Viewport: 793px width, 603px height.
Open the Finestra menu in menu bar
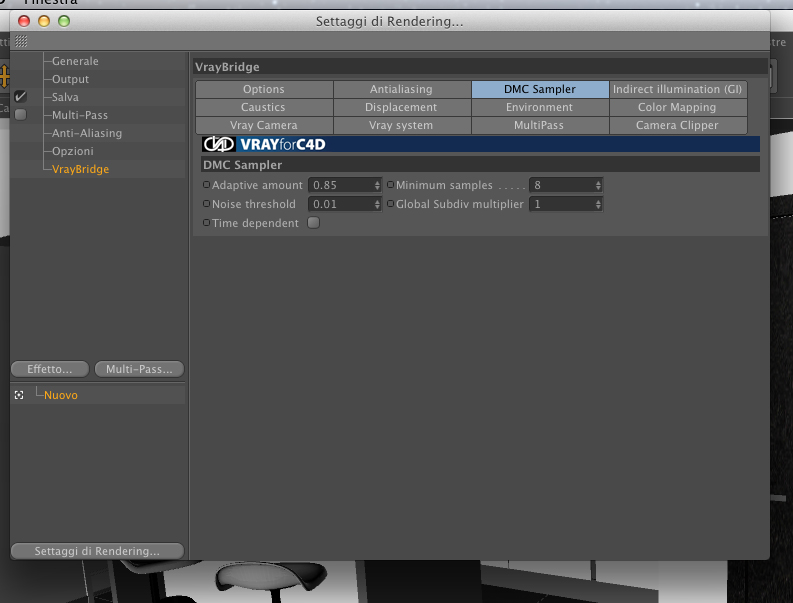coord(51,2)
